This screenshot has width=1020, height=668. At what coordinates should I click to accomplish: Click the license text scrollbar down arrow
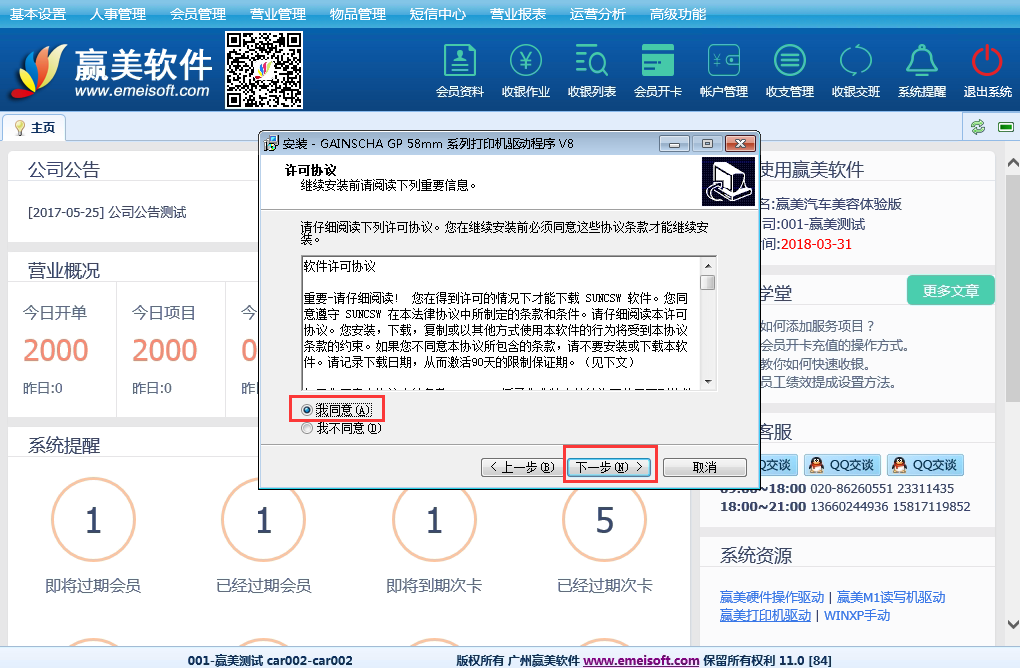[708, 381]
